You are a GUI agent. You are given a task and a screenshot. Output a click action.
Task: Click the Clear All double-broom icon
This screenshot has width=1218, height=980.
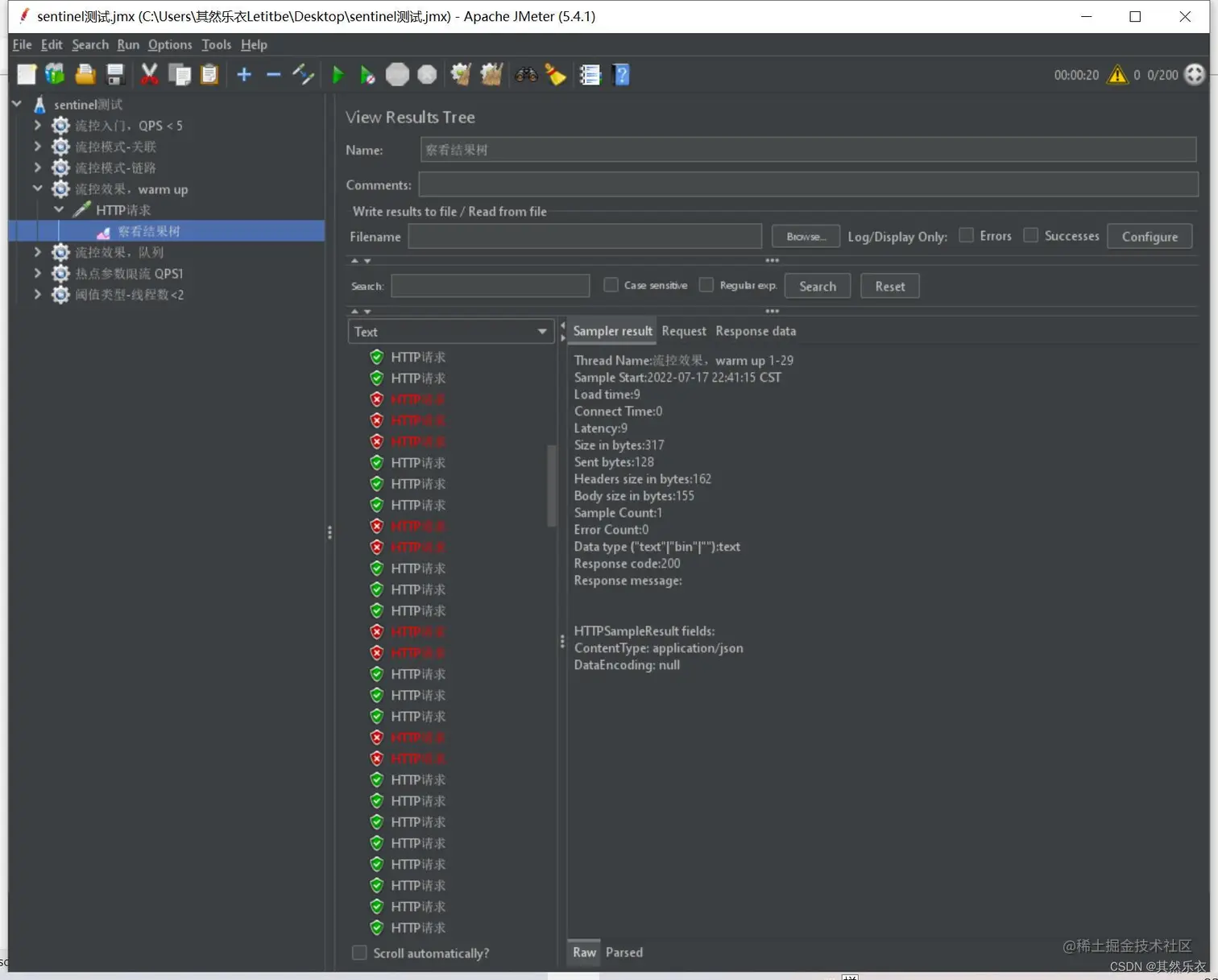pos(491,75)
